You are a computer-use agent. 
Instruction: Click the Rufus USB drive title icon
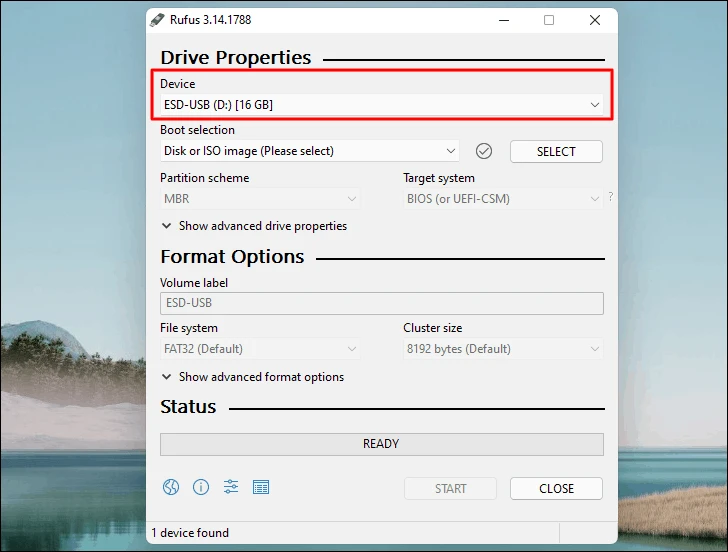[x=157, y=20]
